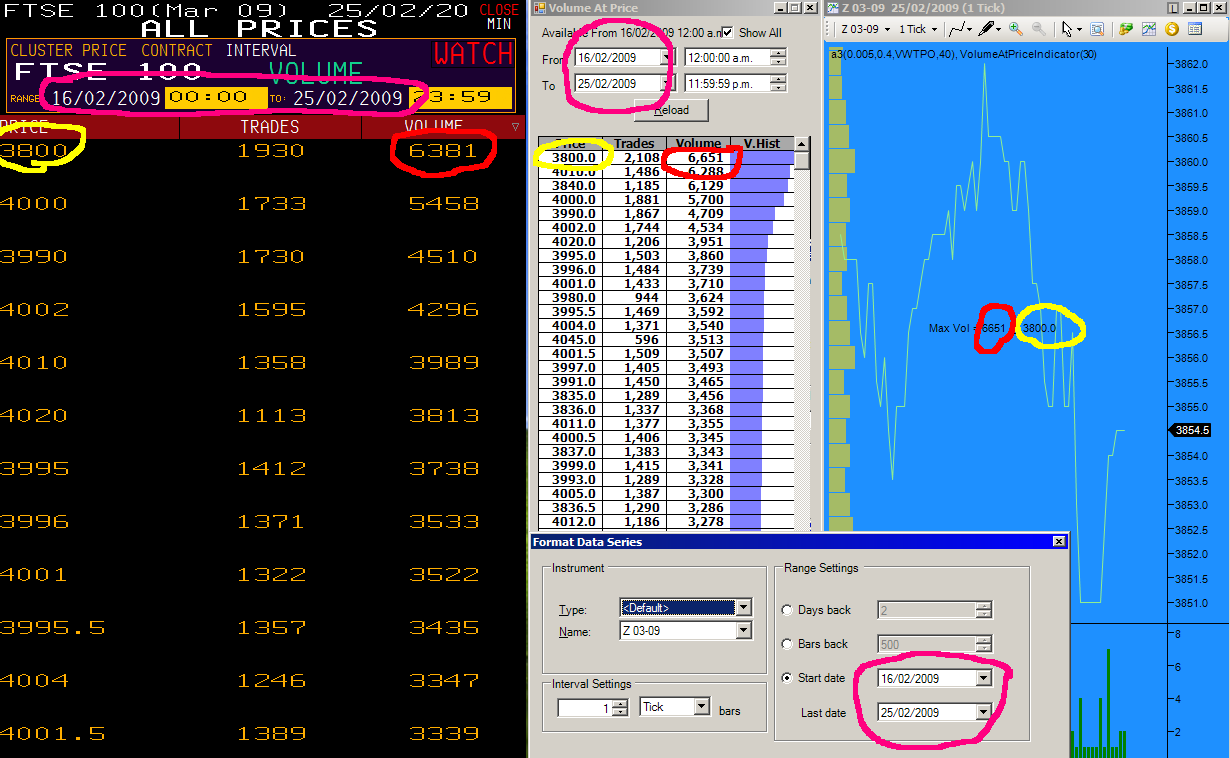Close the Format Data Series dialog
Screen dimensions: 1230x758
1059,542
